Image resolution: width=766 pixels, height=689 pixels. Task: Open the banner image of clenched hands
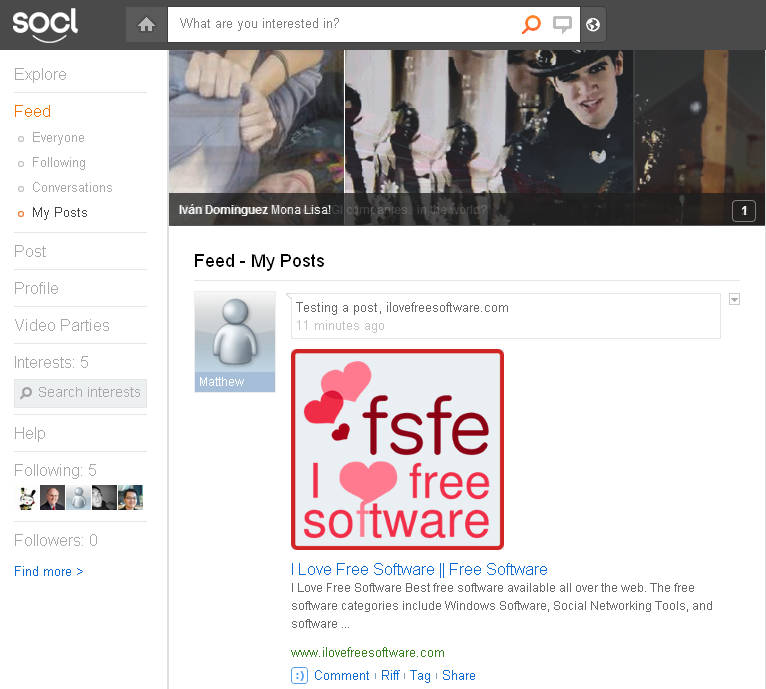click(x=256, y=122)
